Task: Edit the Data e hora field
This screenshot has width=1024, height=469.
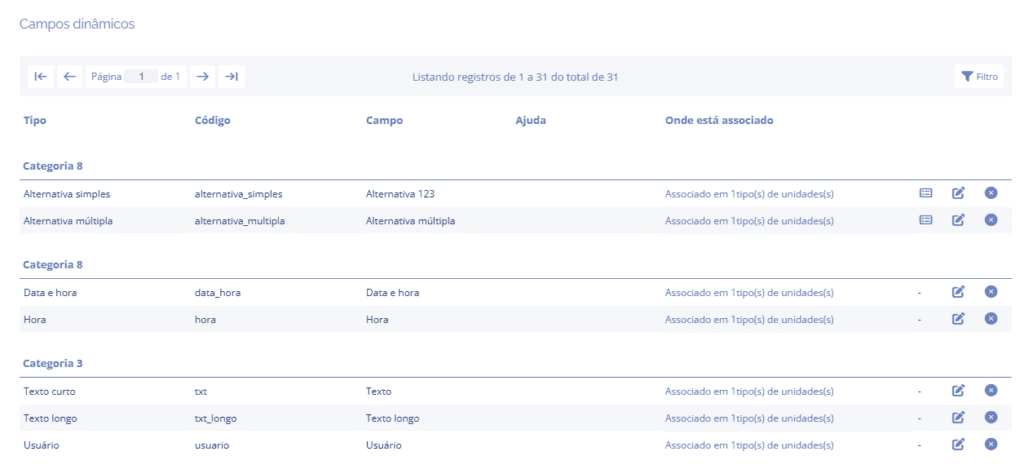Action: (x=958, y=292)
